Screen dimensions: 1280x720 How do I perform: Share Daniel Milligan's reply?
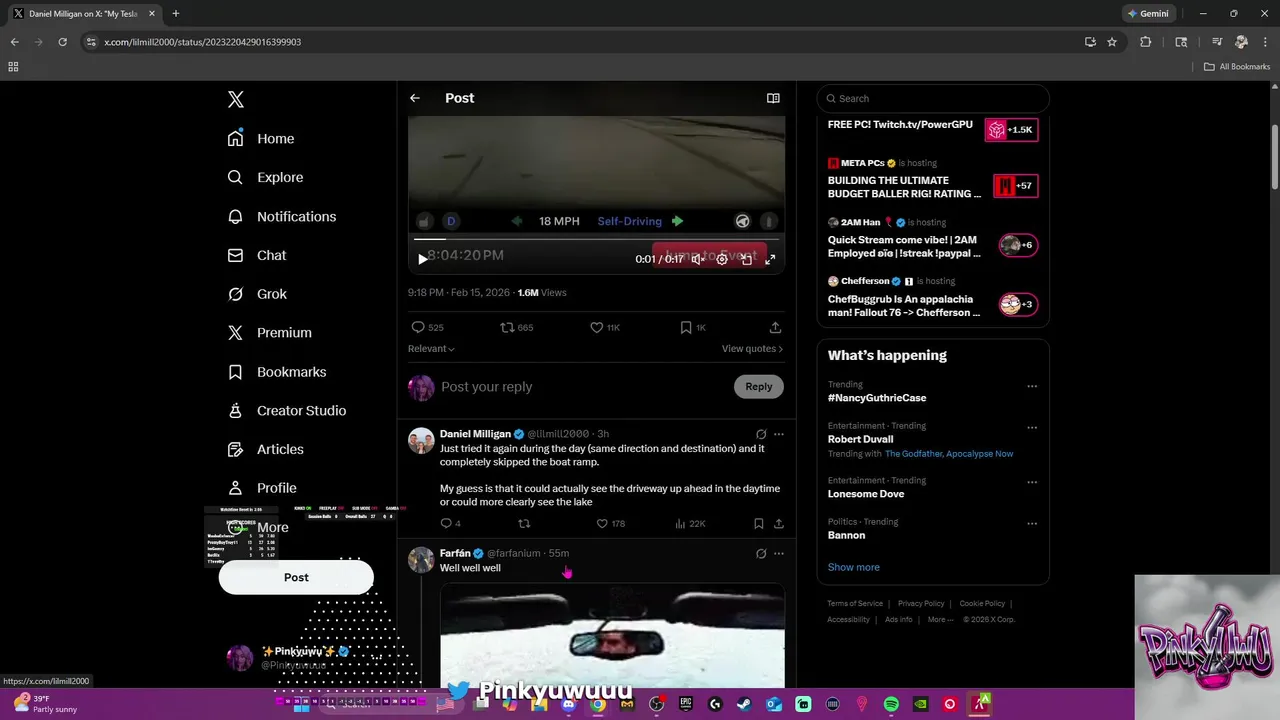coord(779,523)
